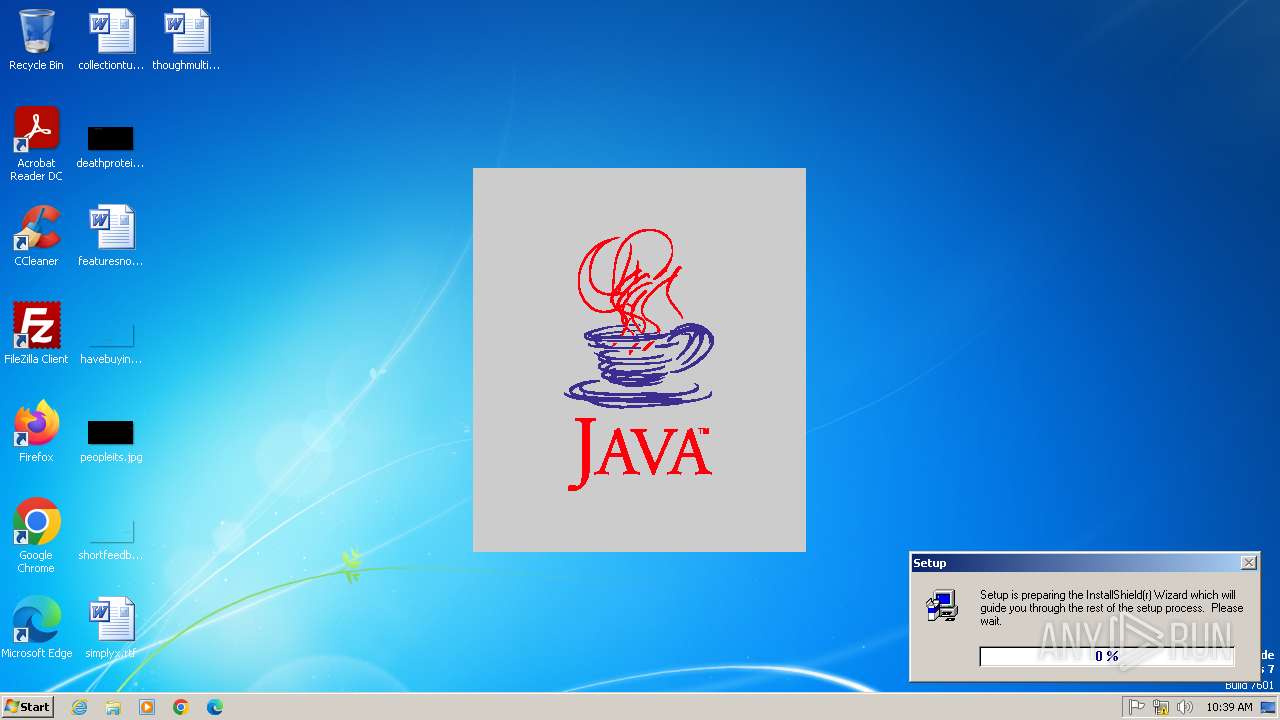Launch Windows Media Player from taskbar
The image size is (1280, 720).
[x=147, y=707]
